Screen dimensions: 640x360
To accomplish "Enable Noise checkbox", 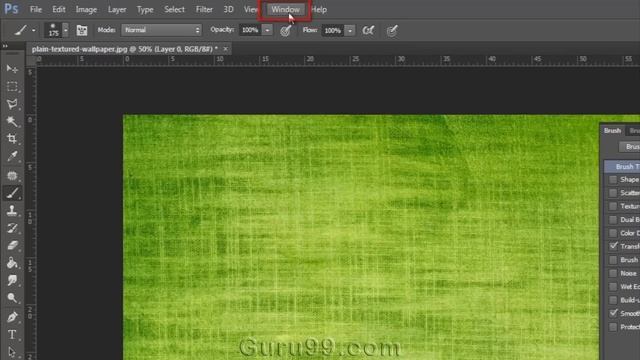I will pos(613,273).
